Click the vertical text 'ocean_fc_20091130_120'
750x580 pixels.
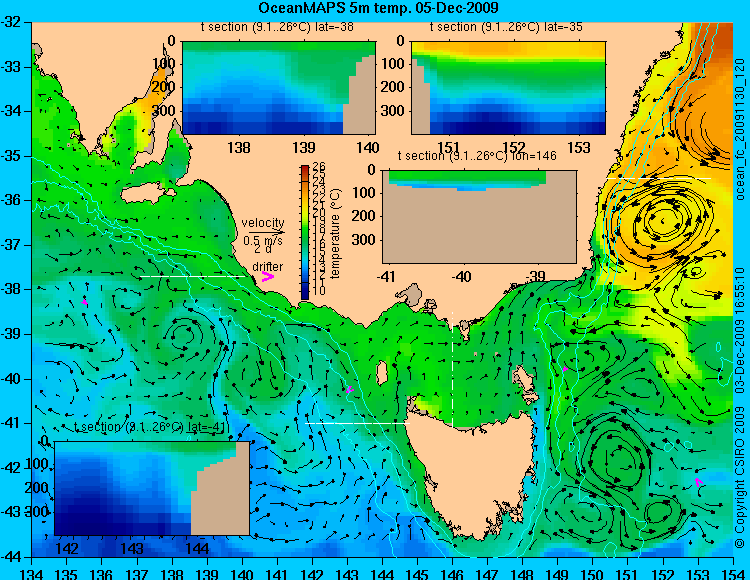[x=740, y=129]
